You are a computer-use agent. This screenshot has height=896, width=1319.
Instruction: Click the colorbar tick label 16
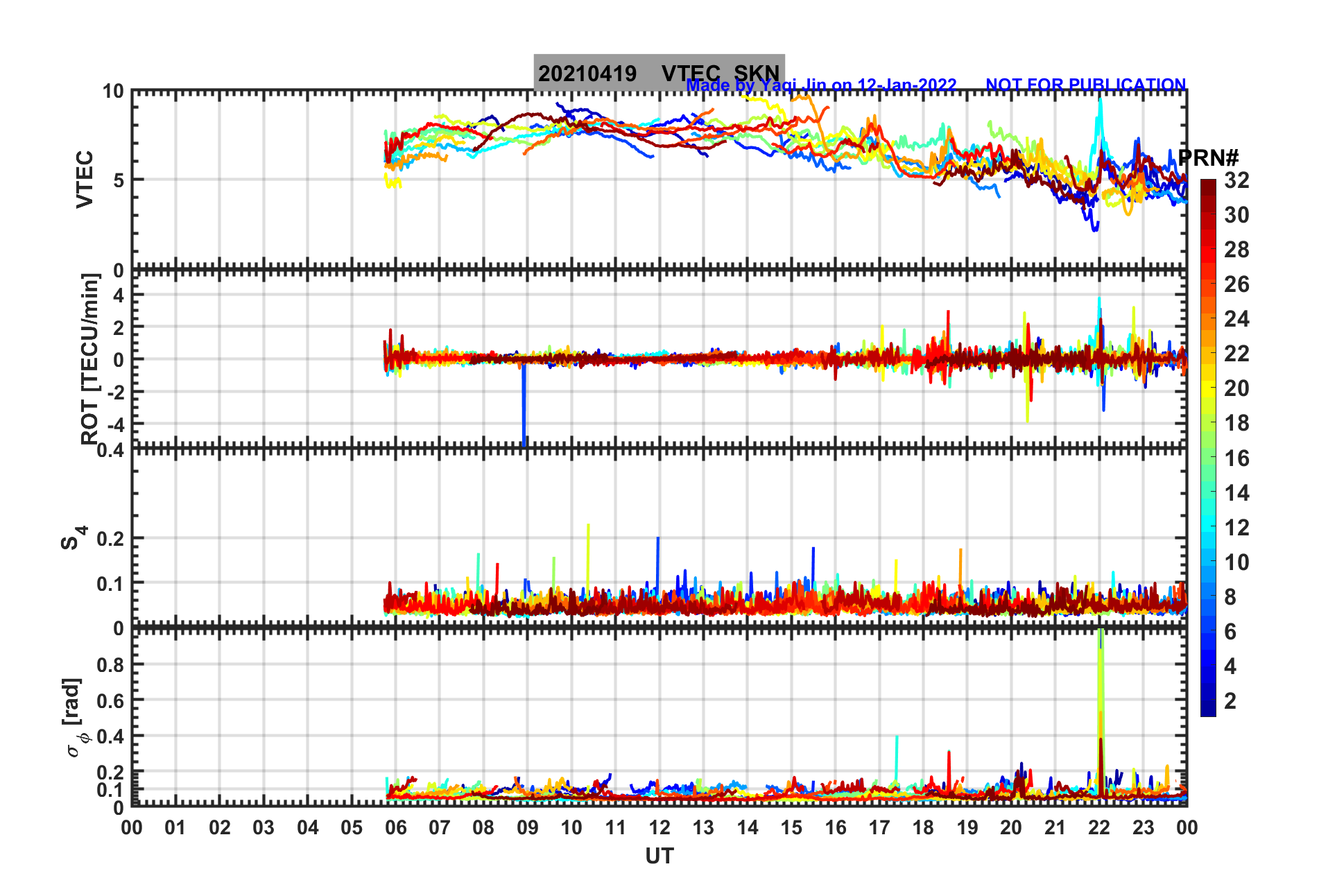coord(1236,458)
